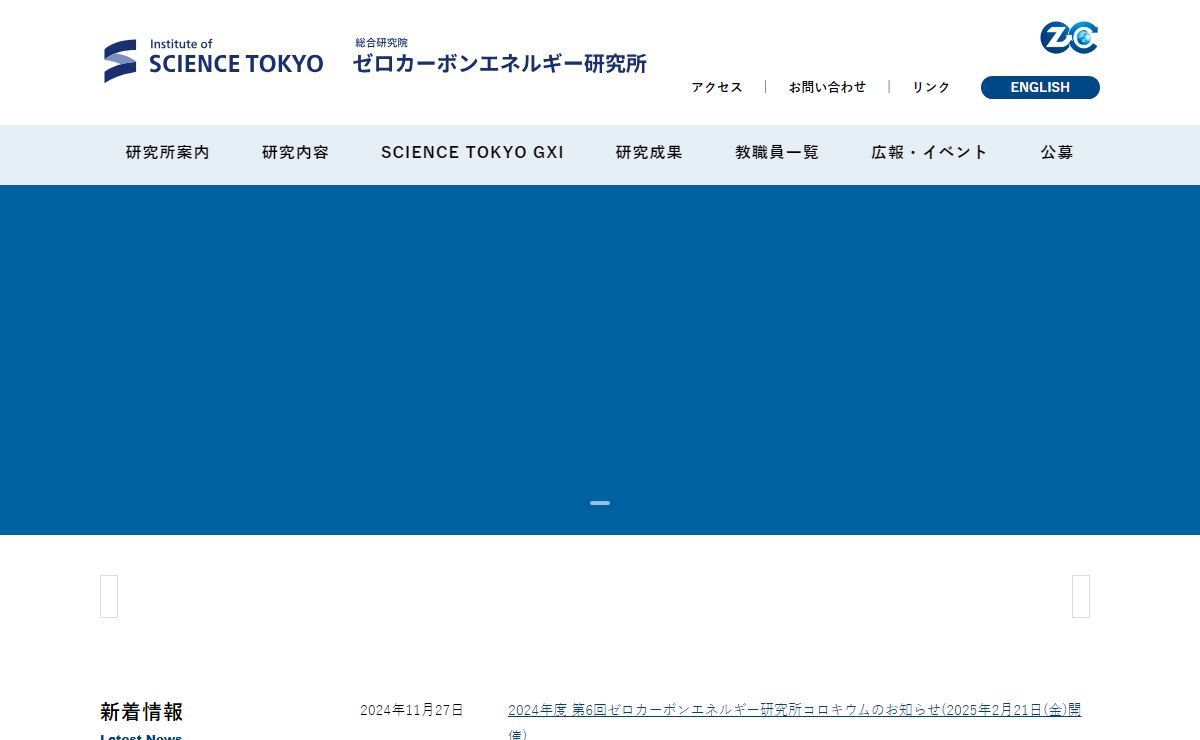The width and height of the screenshot is (1200, 740).
Task: Go to お問い合わせ contact page
Action: (x=827, y=87)
